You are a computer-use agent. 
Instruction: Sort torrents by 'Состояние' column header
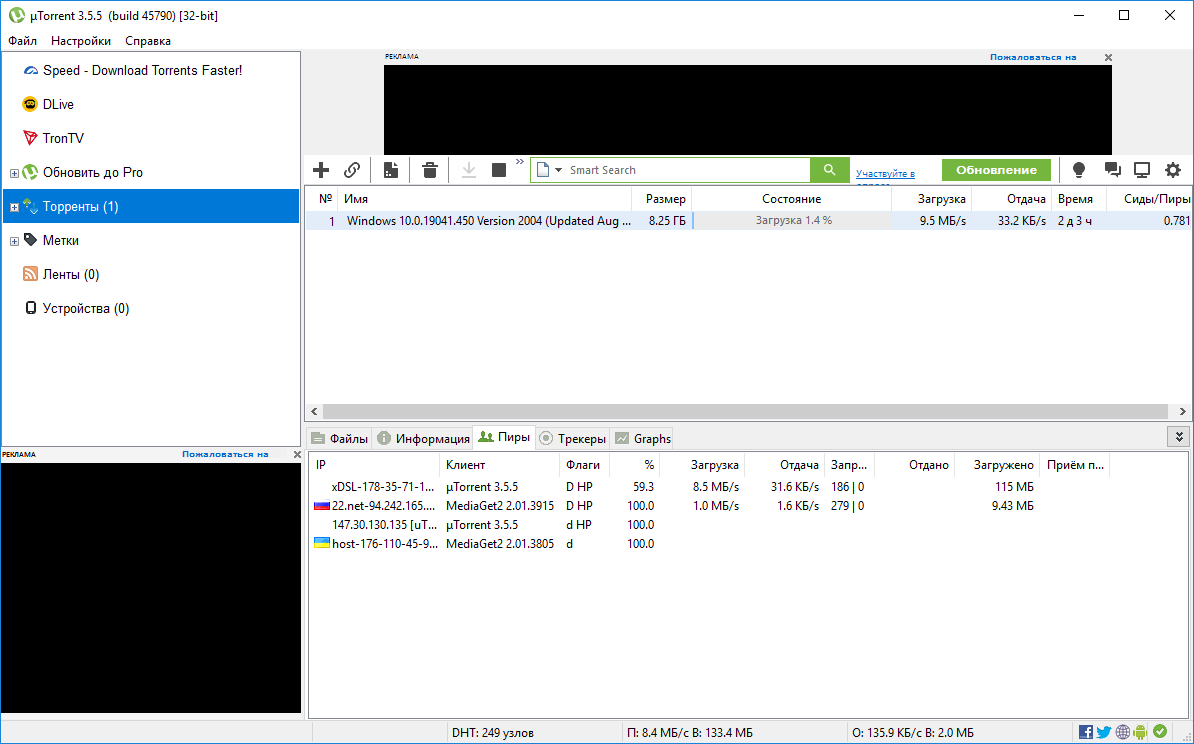[792, 199]
